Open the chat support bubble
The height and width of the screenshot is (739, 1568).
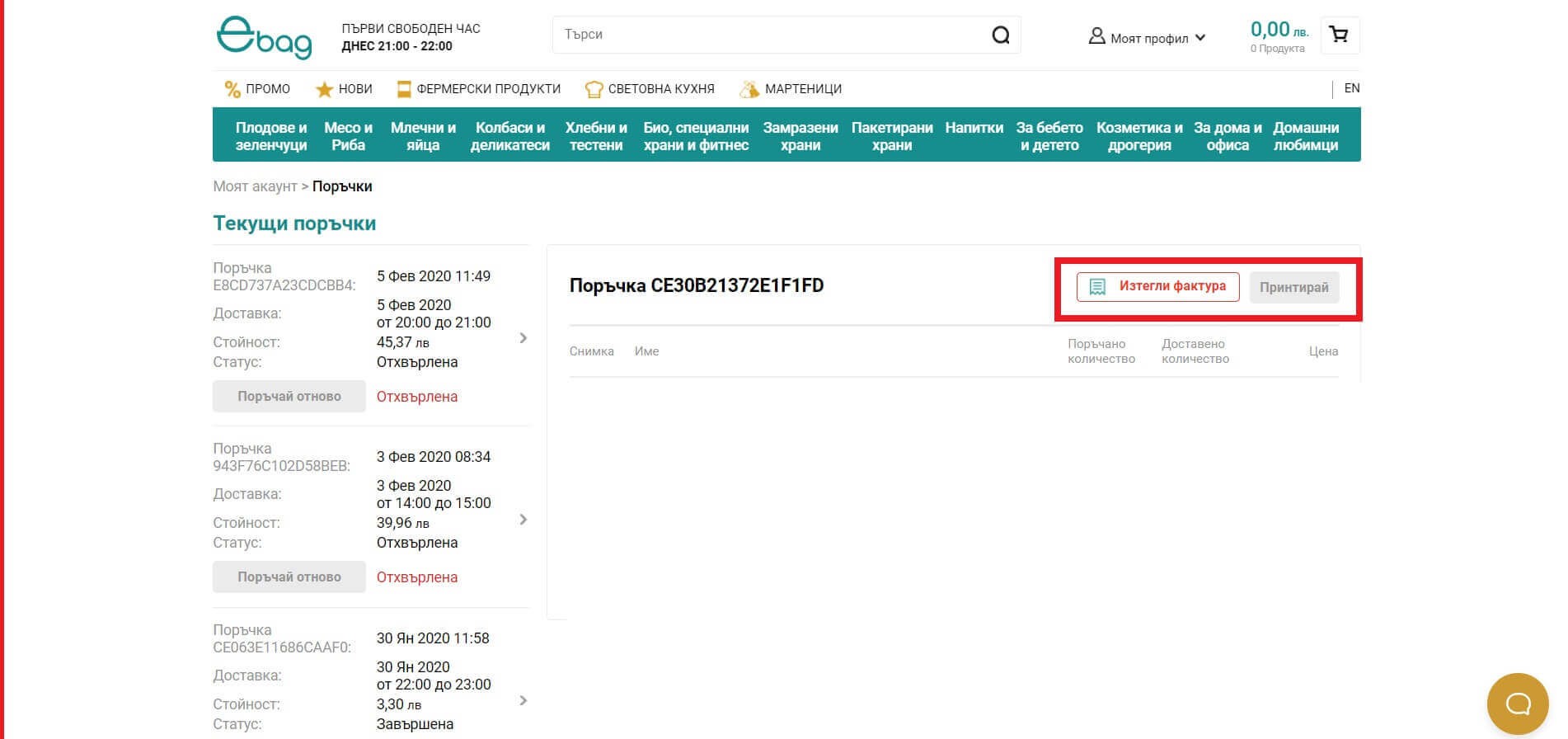coord(1517,704)
